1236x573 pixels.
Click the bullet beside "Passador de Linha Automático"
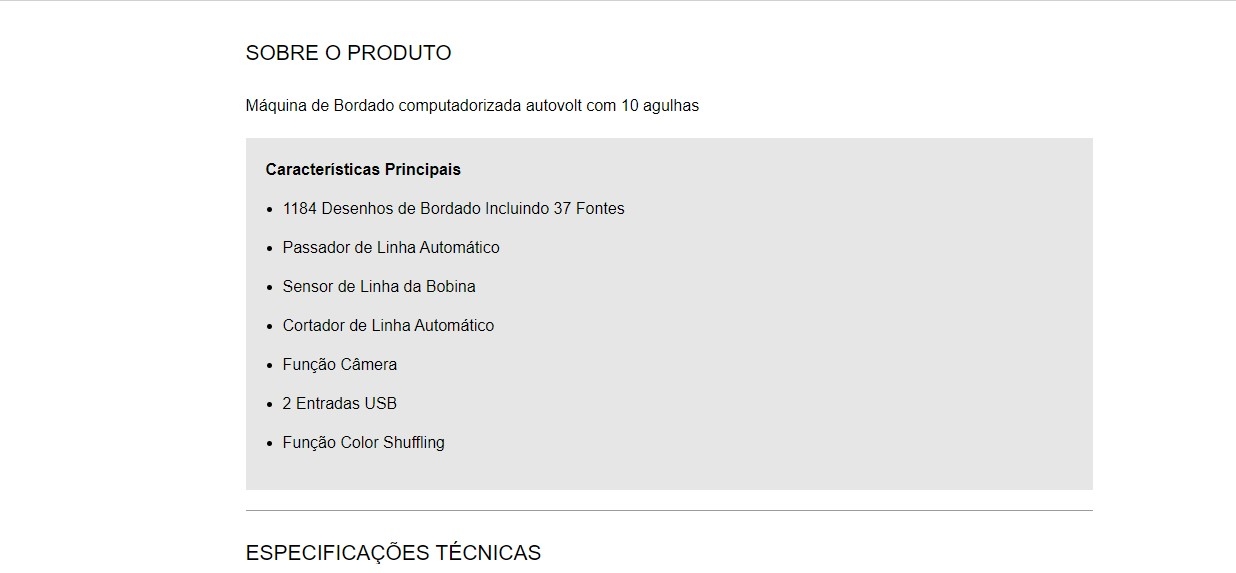(x=270, y=249)
